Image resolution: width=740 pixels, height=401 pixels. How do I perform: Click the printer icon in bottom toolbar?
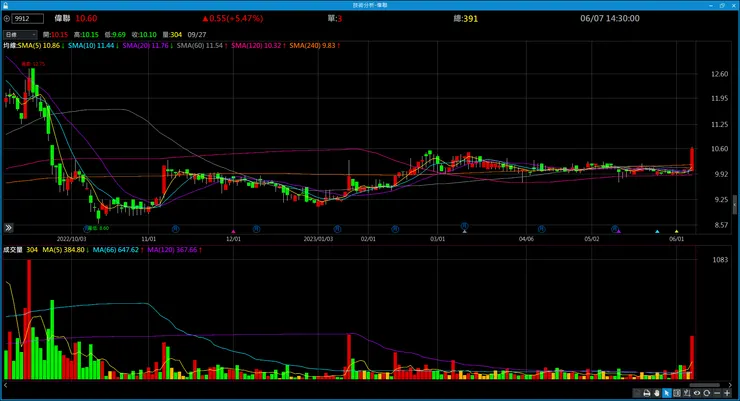coord(647,393)
